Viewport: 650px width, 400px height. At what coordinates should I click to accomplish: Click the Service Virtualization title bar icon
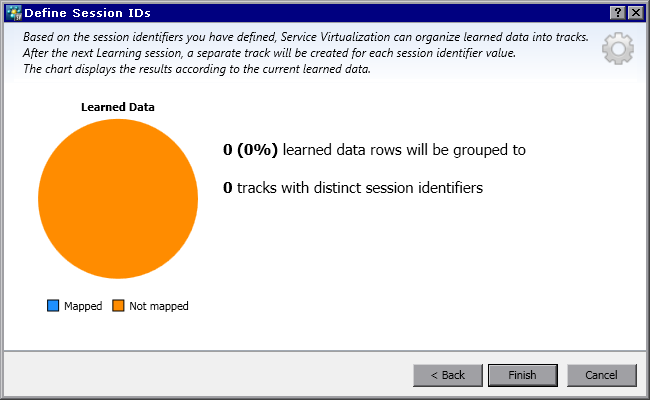click(14, 11)
